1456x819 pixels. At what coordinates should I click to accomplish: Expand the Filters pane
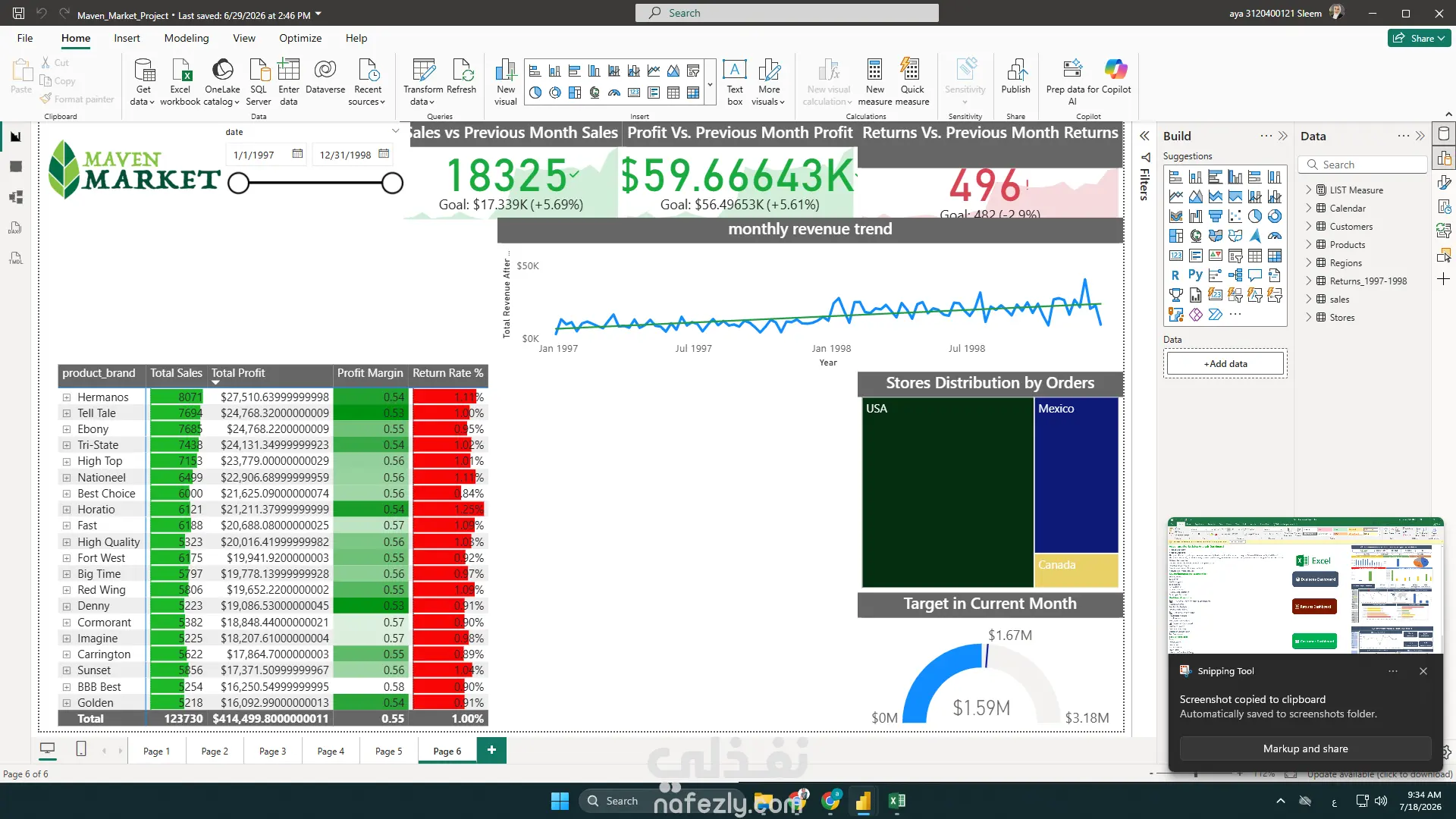coord(1144,136)
